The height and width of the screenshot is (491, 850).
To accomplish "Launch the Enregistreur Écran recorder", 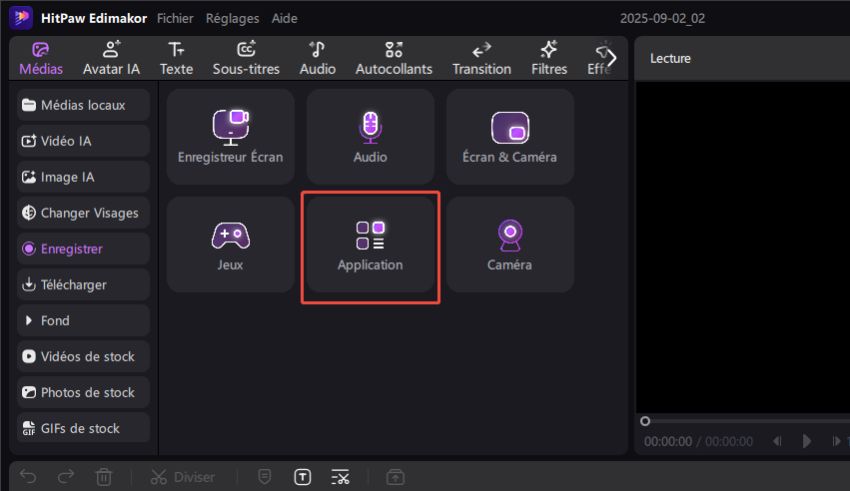I will (230, 137).
